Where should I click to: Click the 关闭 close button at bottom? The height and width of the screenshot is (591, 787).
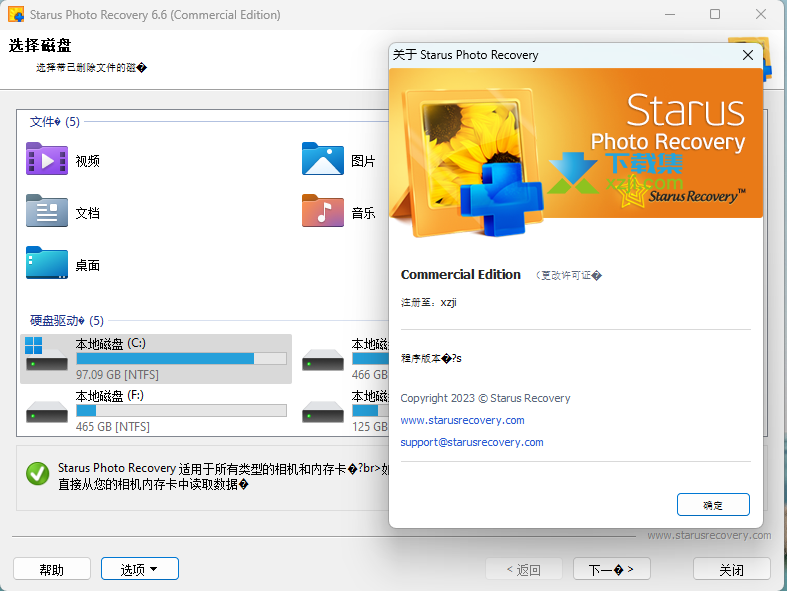point(732,569)
